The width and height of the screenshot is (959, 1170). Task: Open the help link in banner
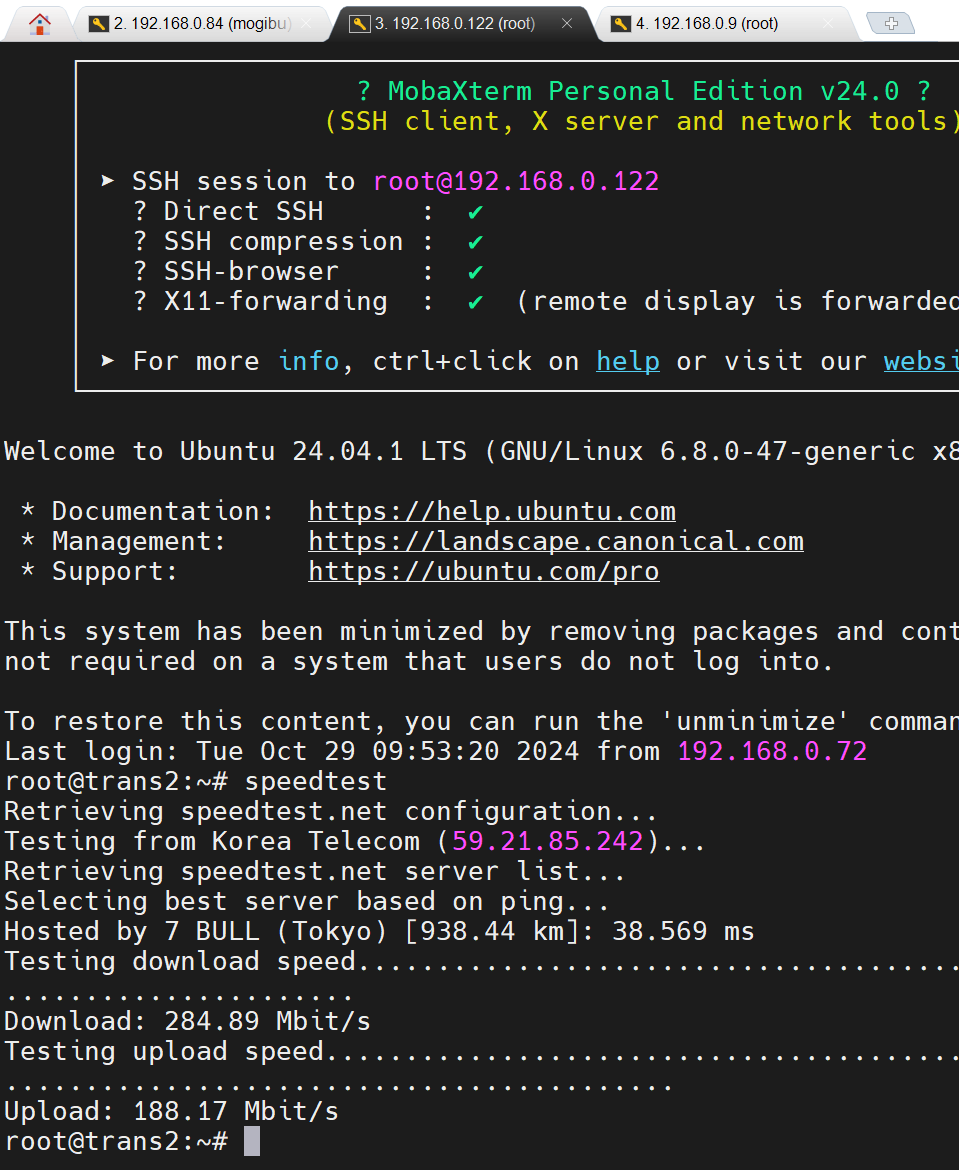tap(628, 361)
